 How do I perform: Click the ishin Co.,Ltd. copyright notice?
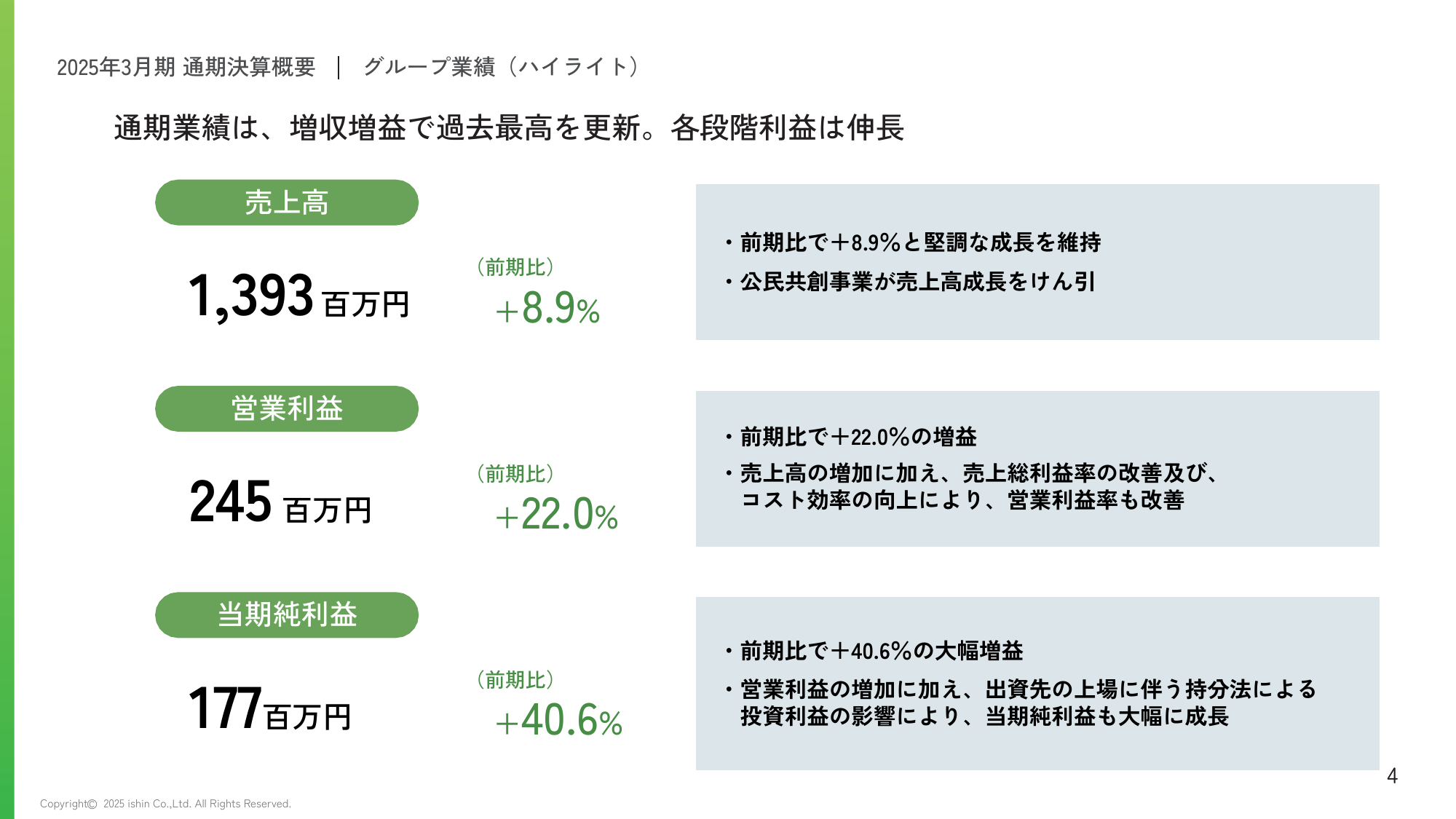pyautogui.click(x=165, y=804)
